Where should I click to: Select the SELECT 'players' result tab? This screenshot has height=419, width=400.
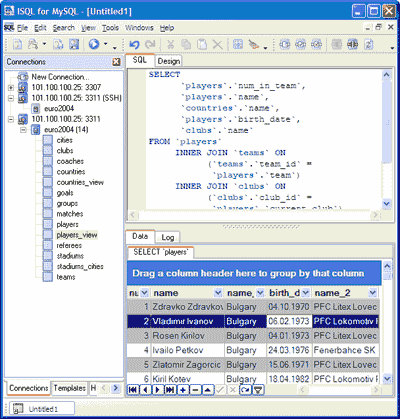point(161,252)
